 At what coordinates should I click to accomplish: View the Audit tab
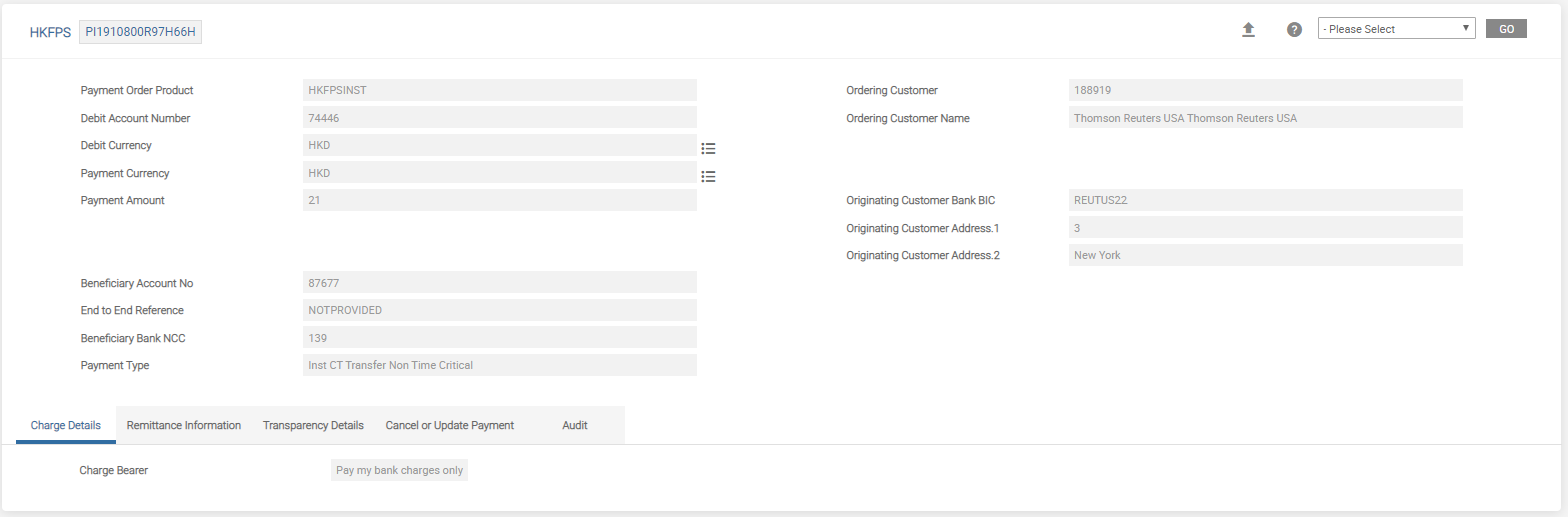coord(575,426)
